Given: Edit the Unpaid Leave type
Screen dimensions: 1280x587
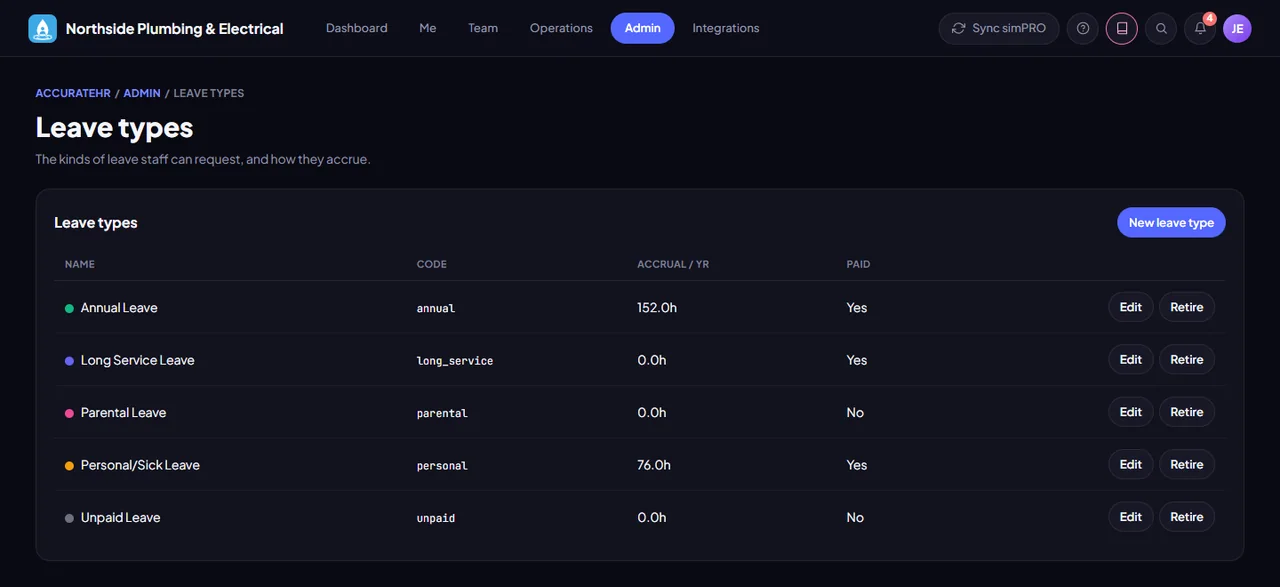Looking at the screenshot, I should click(x=1131, y=517).
